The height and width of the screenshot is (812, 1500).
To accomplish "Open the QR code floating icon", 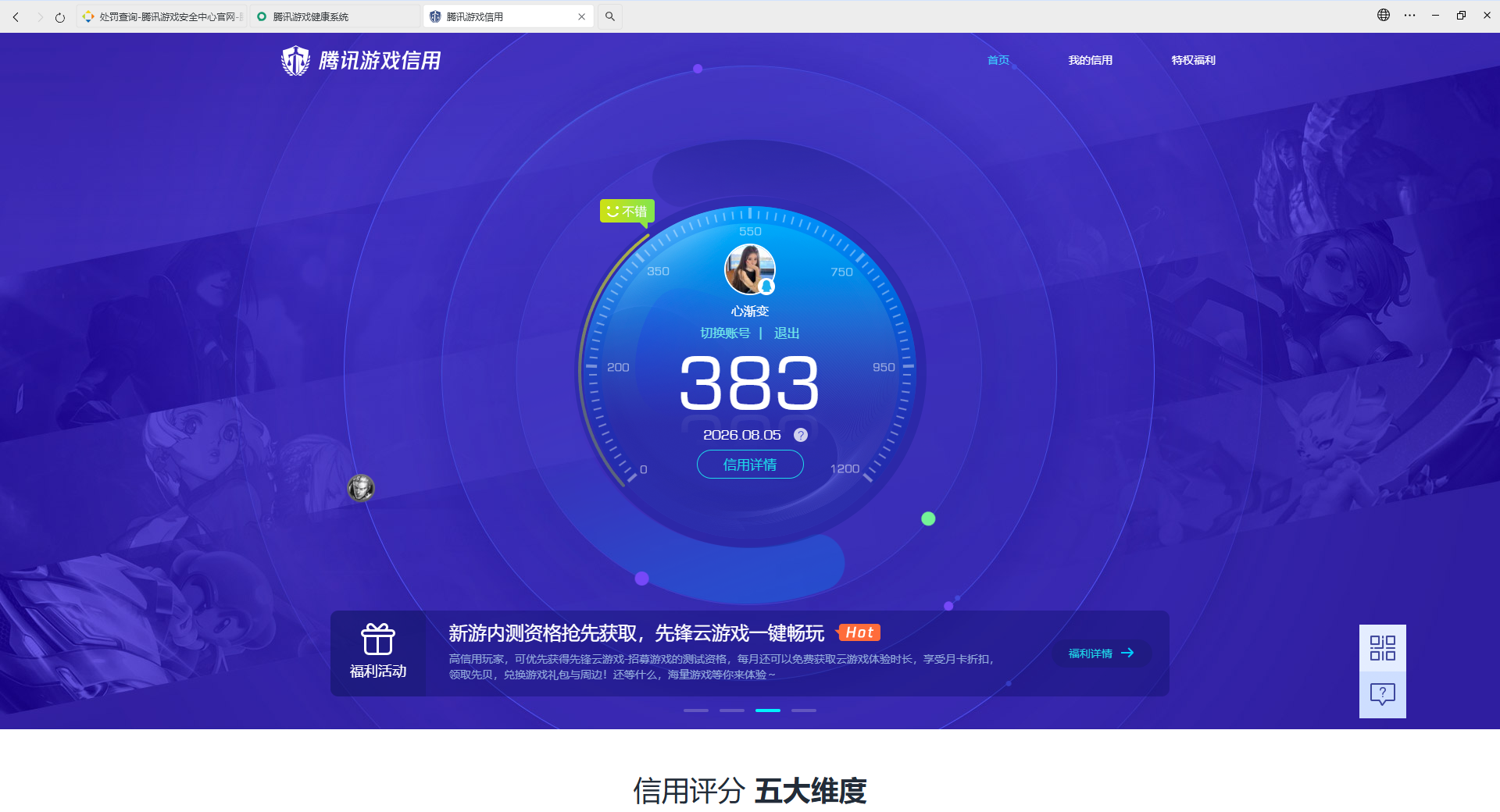I will click(1383, 648).
